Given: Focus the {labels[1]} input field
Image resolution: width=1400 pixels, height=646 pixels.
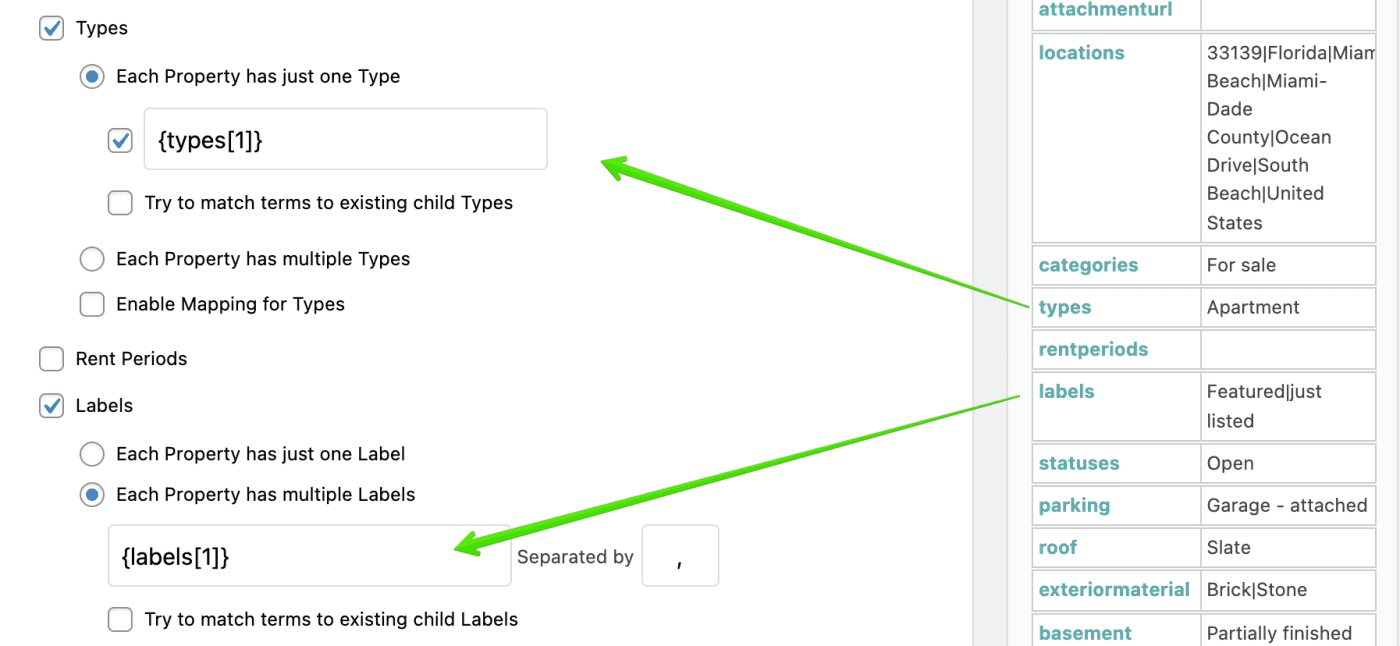Looking at the screenshot, I should (x=309, y=557).
